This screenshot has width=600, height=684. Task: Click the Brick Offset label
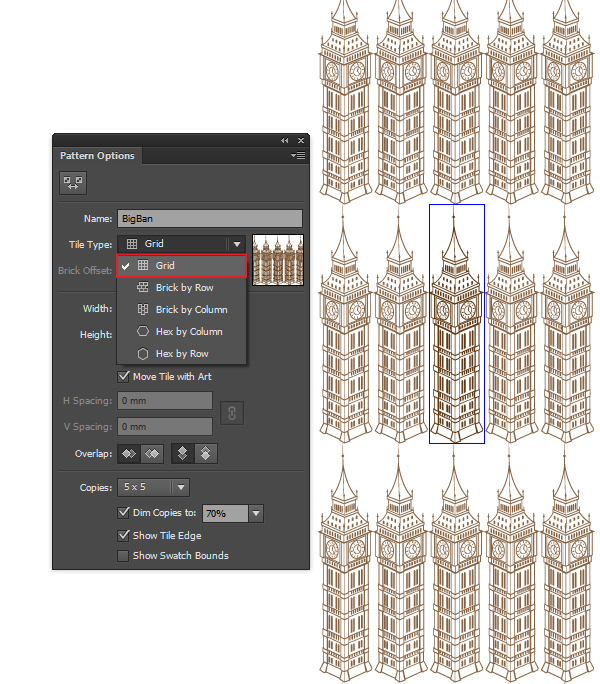point(85,270)
